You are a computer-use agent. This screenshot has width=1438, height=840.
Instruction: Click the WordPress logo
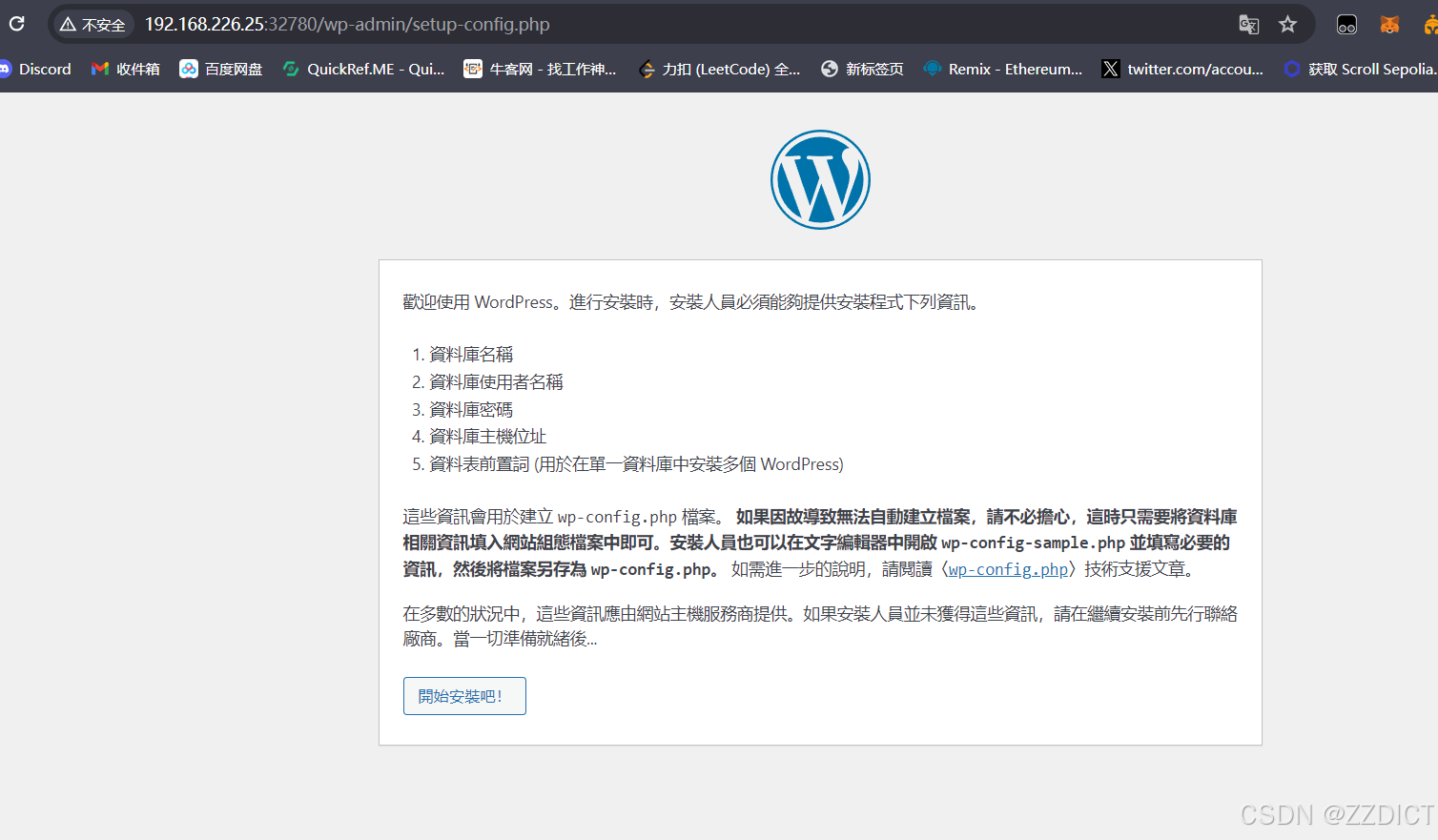[820, 179]
